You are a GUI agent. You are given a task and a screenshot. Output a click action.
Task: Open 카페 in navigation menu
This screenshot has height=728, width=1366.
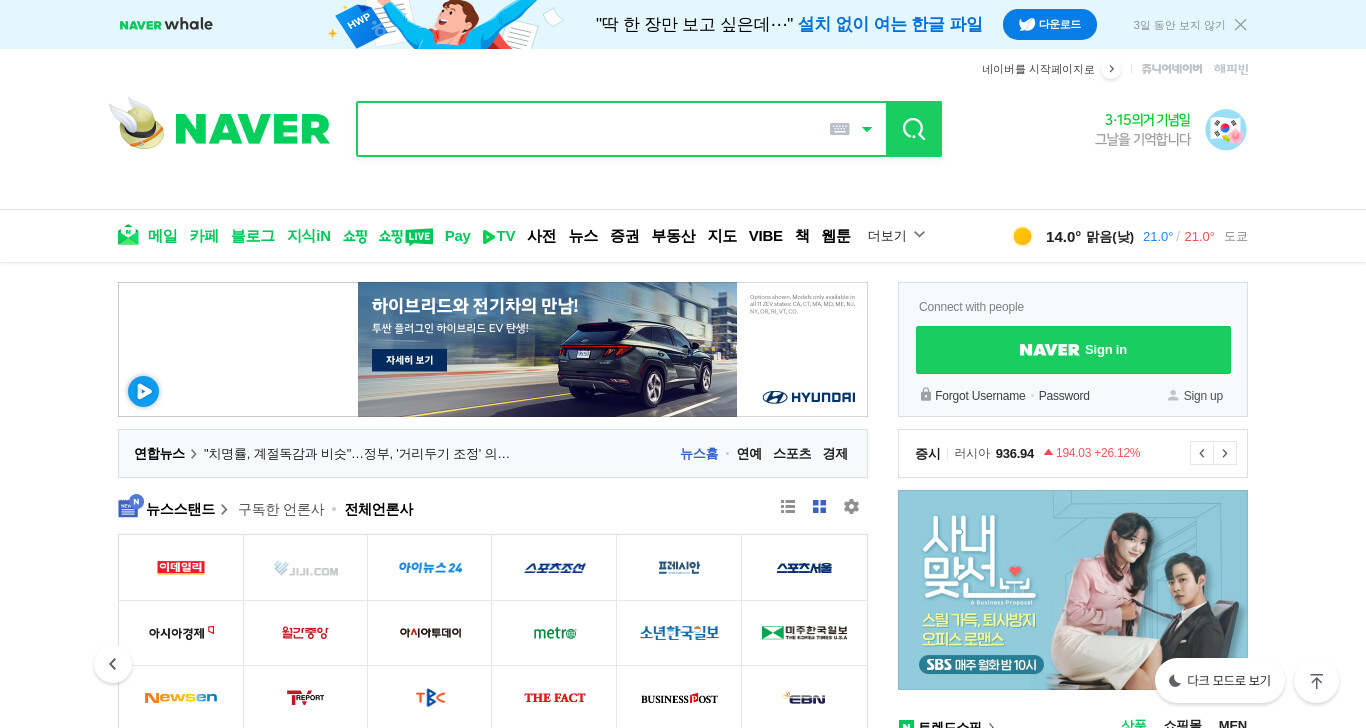point(204,236)
